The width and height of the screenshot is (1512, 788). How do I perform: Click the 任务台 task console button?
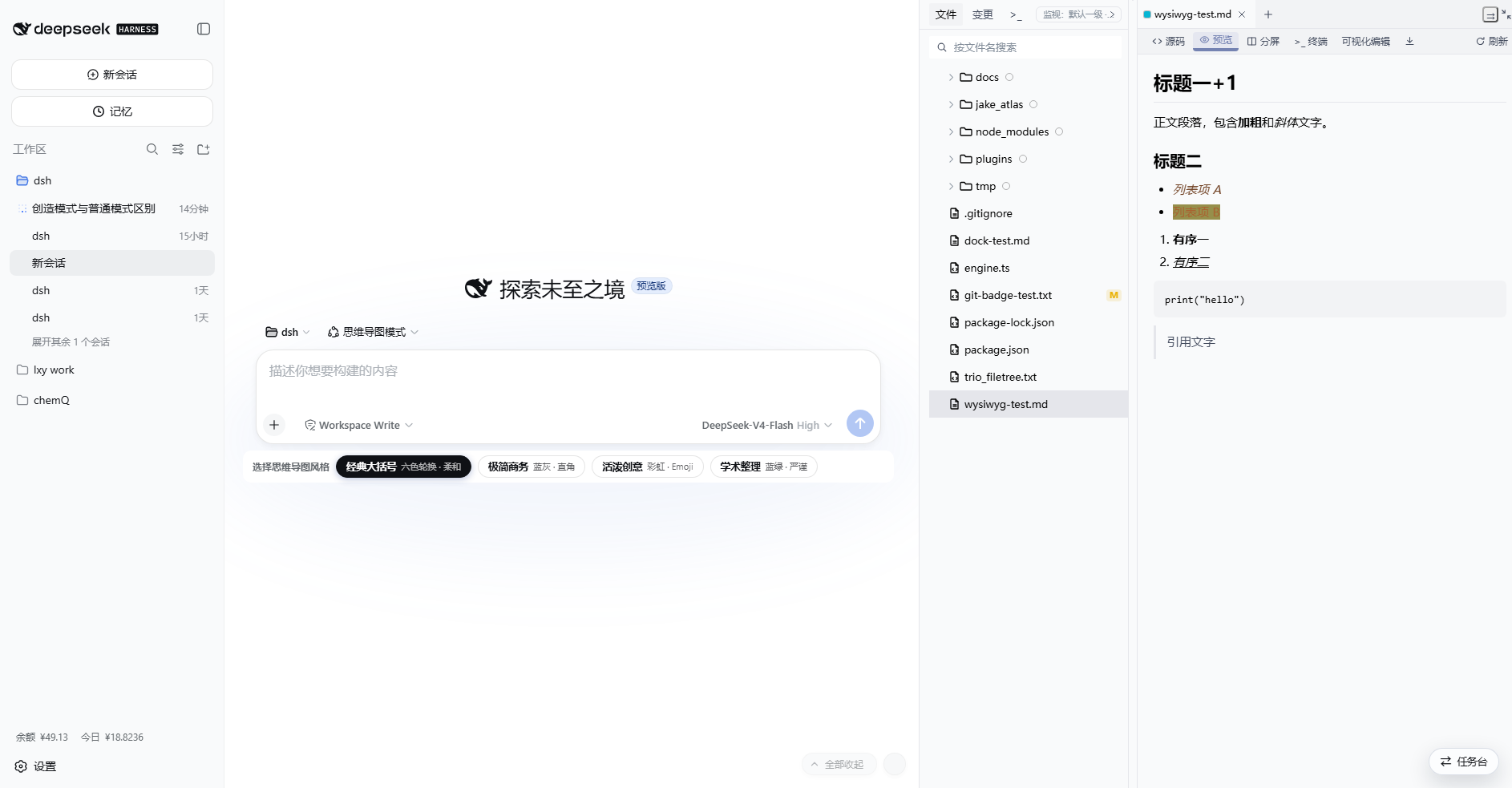pos(1464,762)
